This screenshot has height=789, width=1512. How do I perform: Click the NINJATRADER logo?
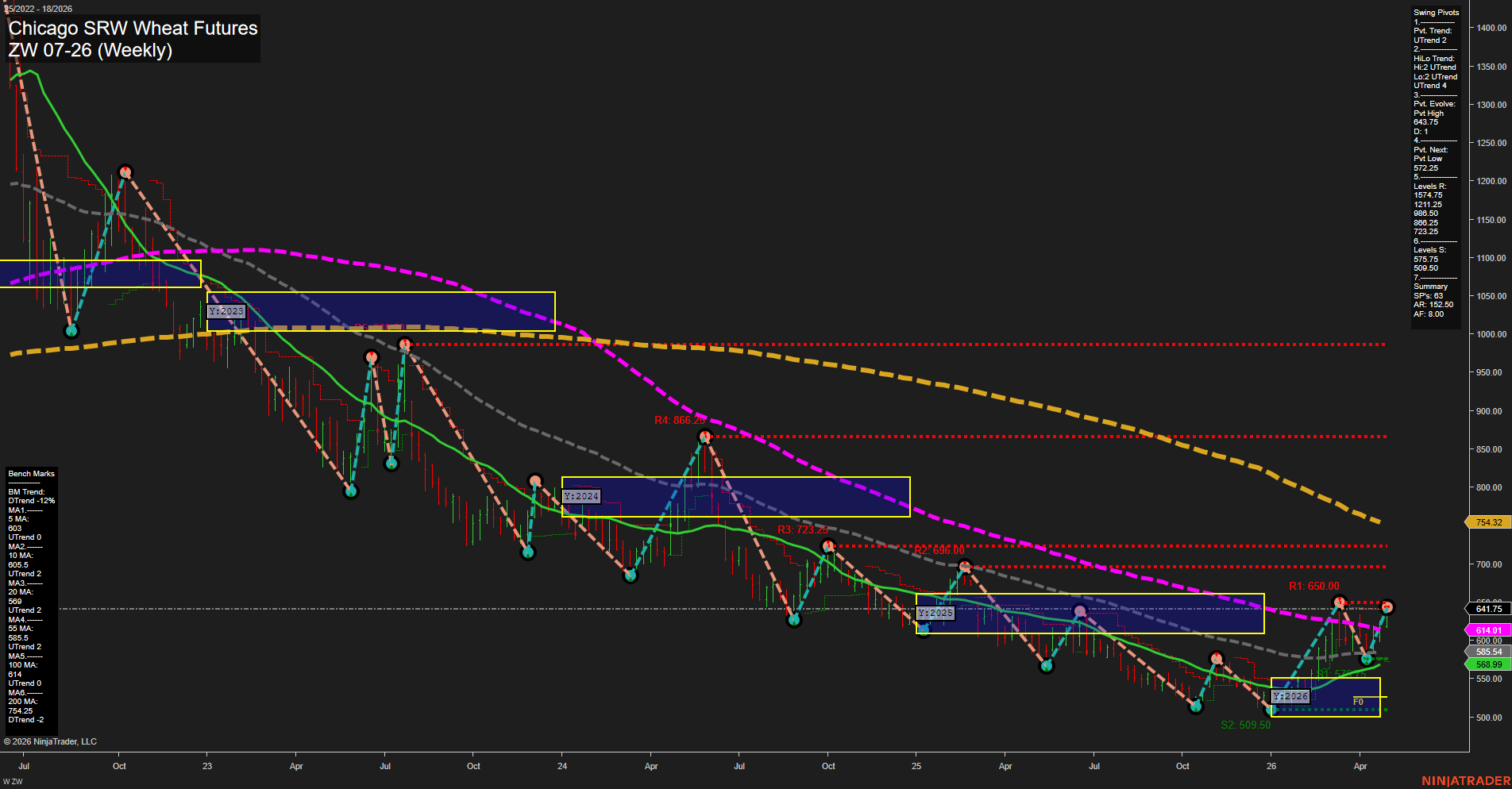(1466, 780)
